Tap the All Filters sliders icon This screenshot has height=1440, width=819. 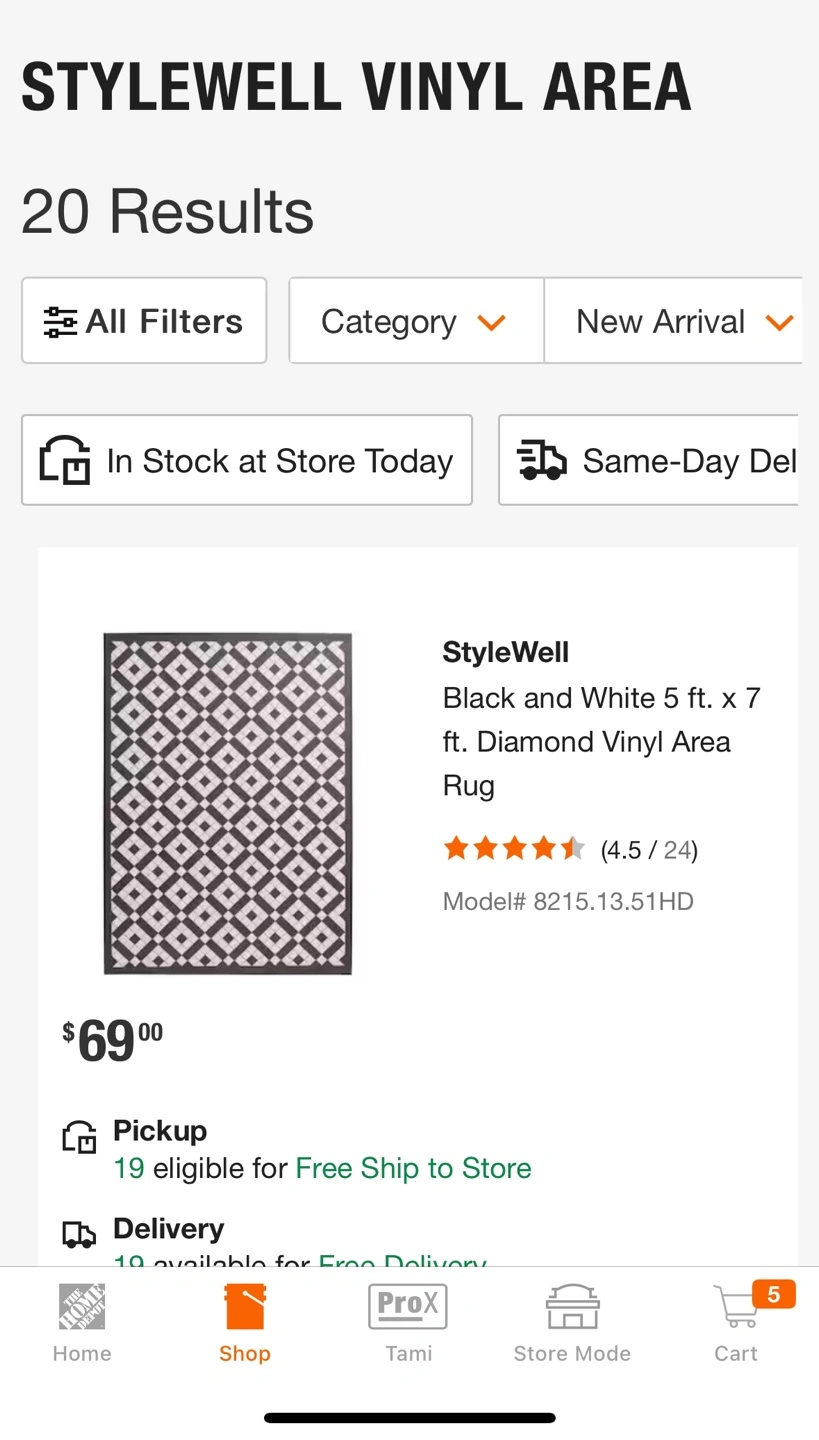pyautogui.click(x=60, y=322)
